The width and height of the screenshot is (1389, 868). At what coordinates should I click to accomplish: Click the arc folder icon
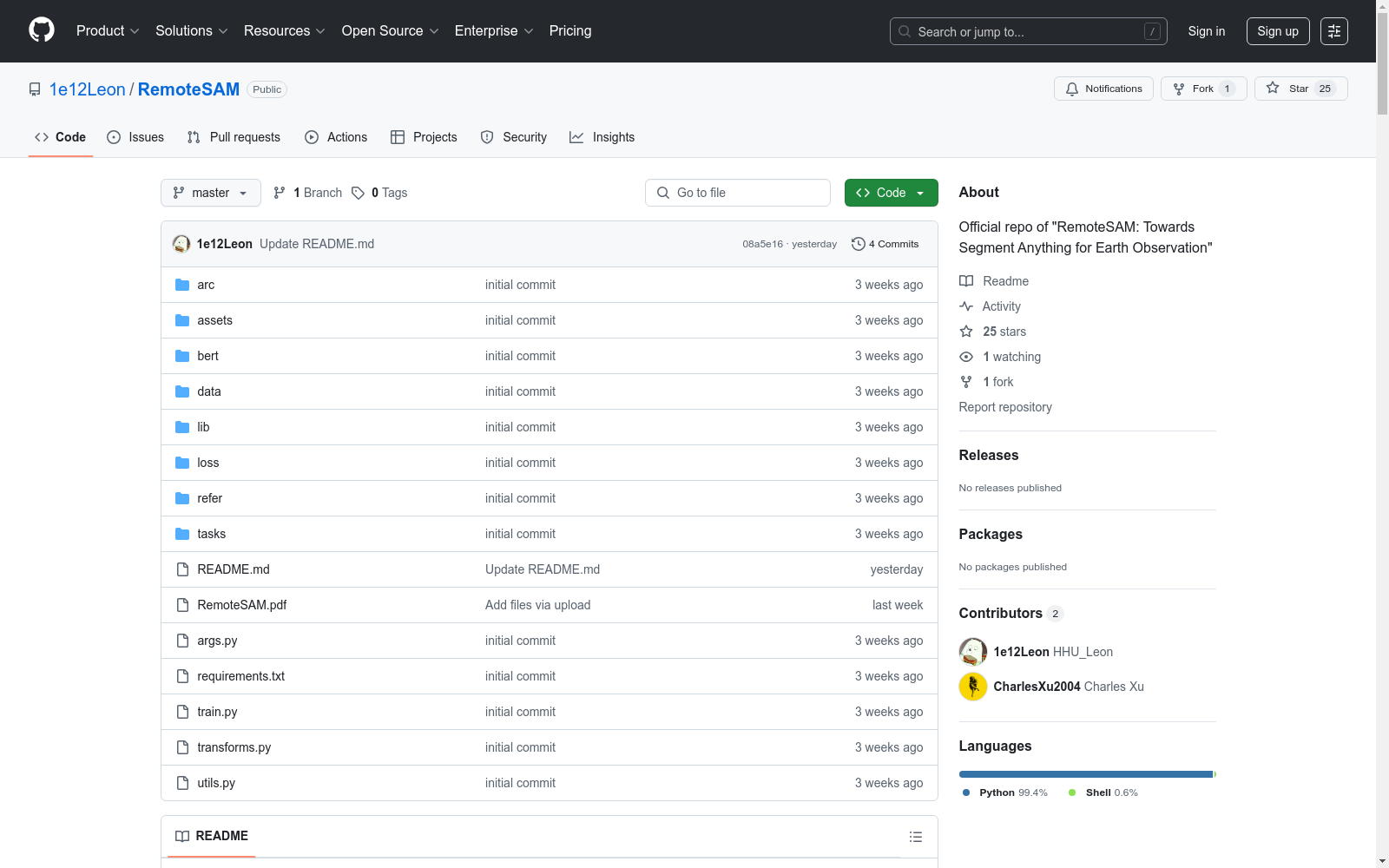click(x=182, y=285)
